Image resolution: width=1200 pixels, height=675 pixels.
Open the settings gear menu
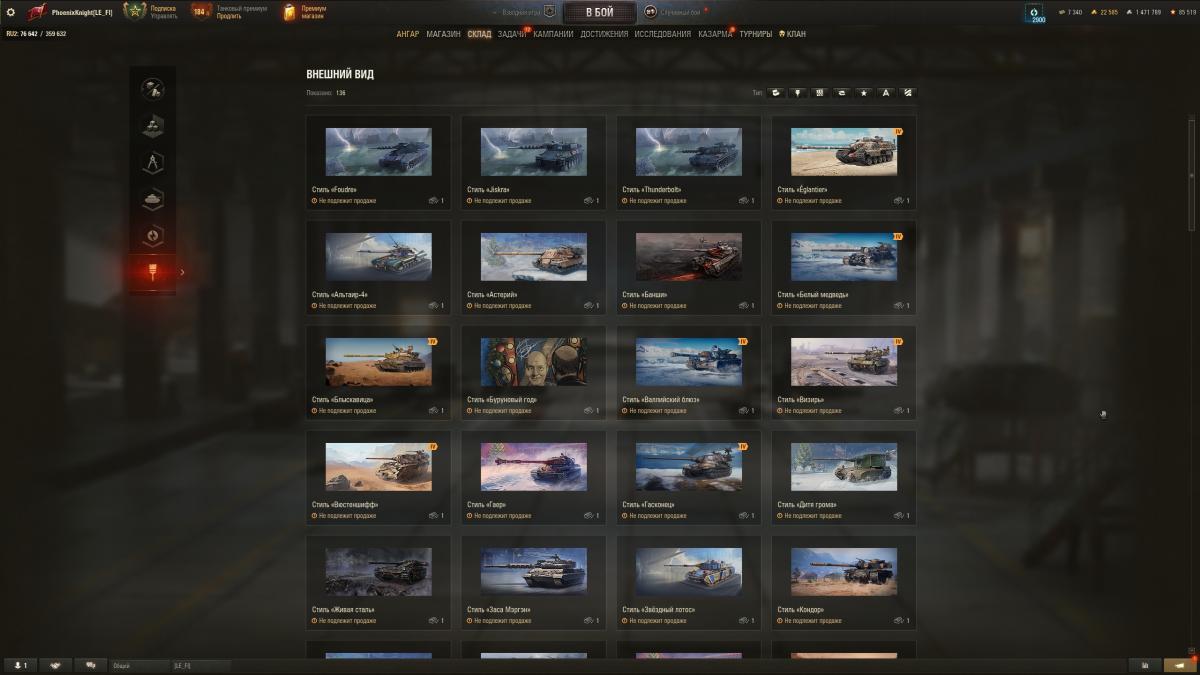click(11, 12)
